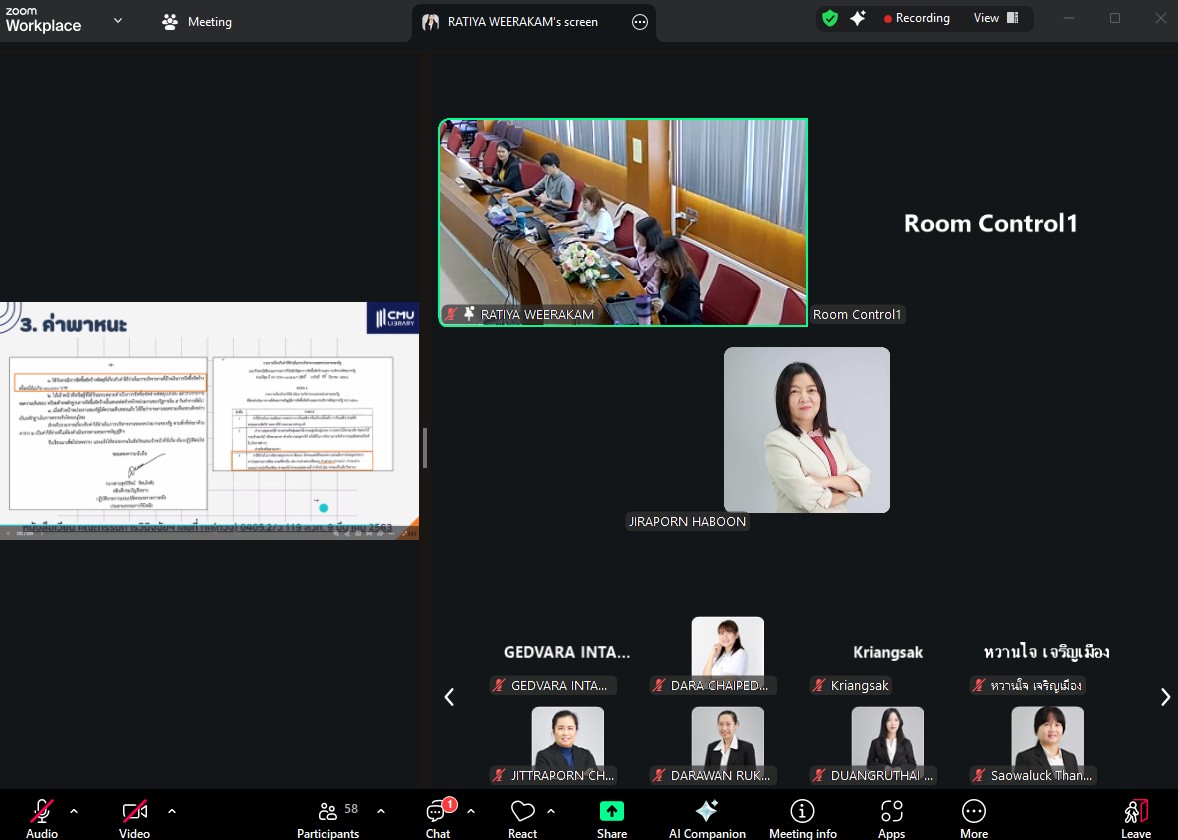Click the green encryption shield icon
Image resolution: width=1178 pixels, height=840 pixels.
[x=830, y=19]
